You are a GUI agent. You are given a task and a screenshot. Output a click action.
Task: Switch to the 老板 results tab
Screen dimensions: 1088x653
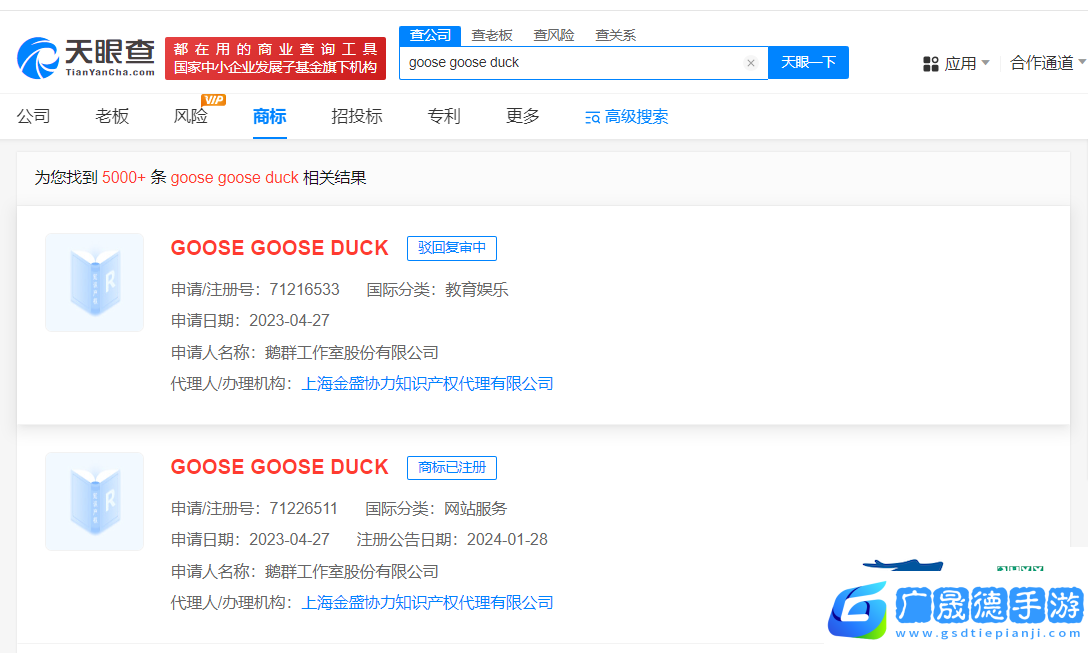pos(112,116)
